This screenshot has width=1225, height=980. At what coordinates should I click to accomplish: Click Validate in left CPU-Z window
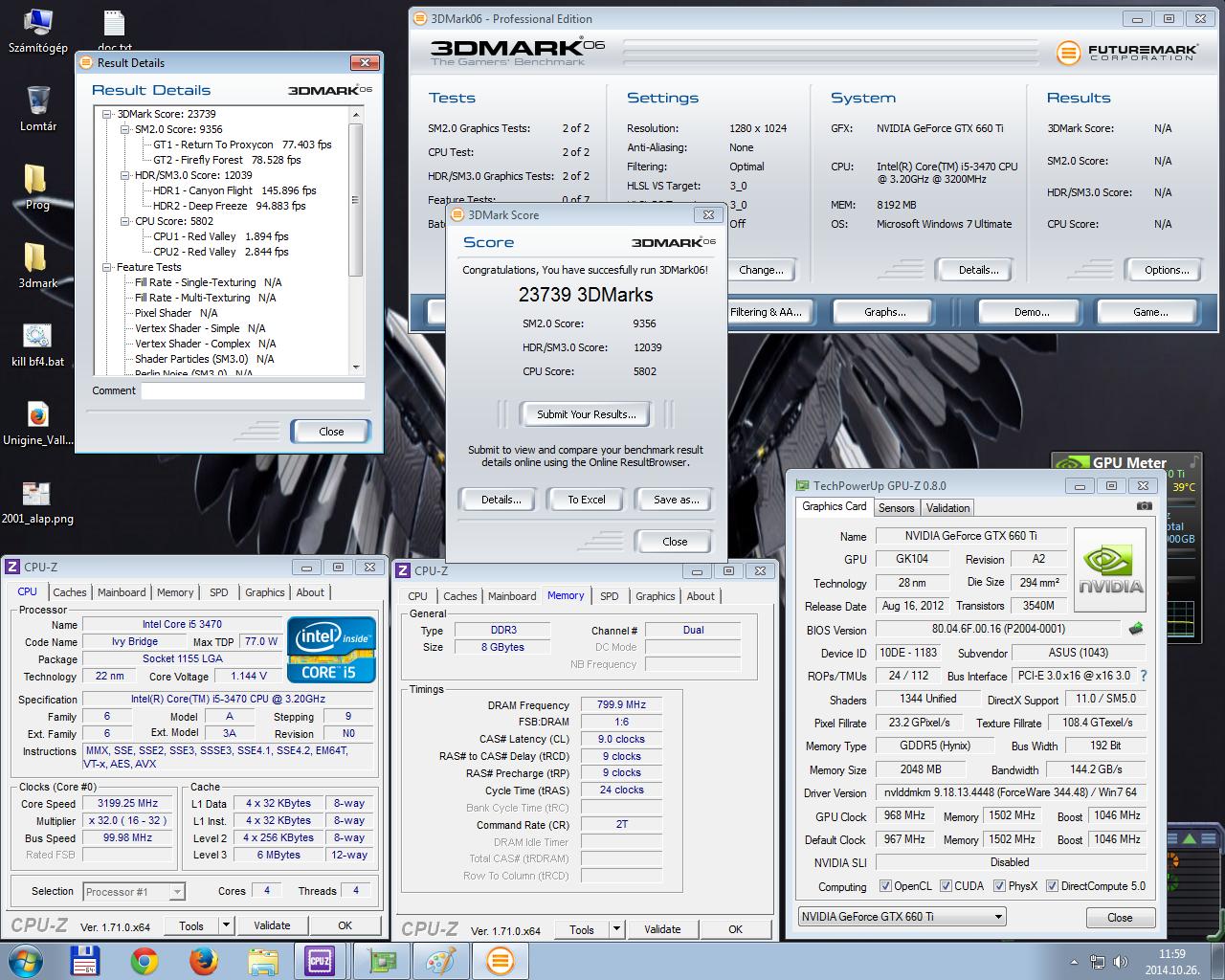pyautogui.click(x=272, y=925)
